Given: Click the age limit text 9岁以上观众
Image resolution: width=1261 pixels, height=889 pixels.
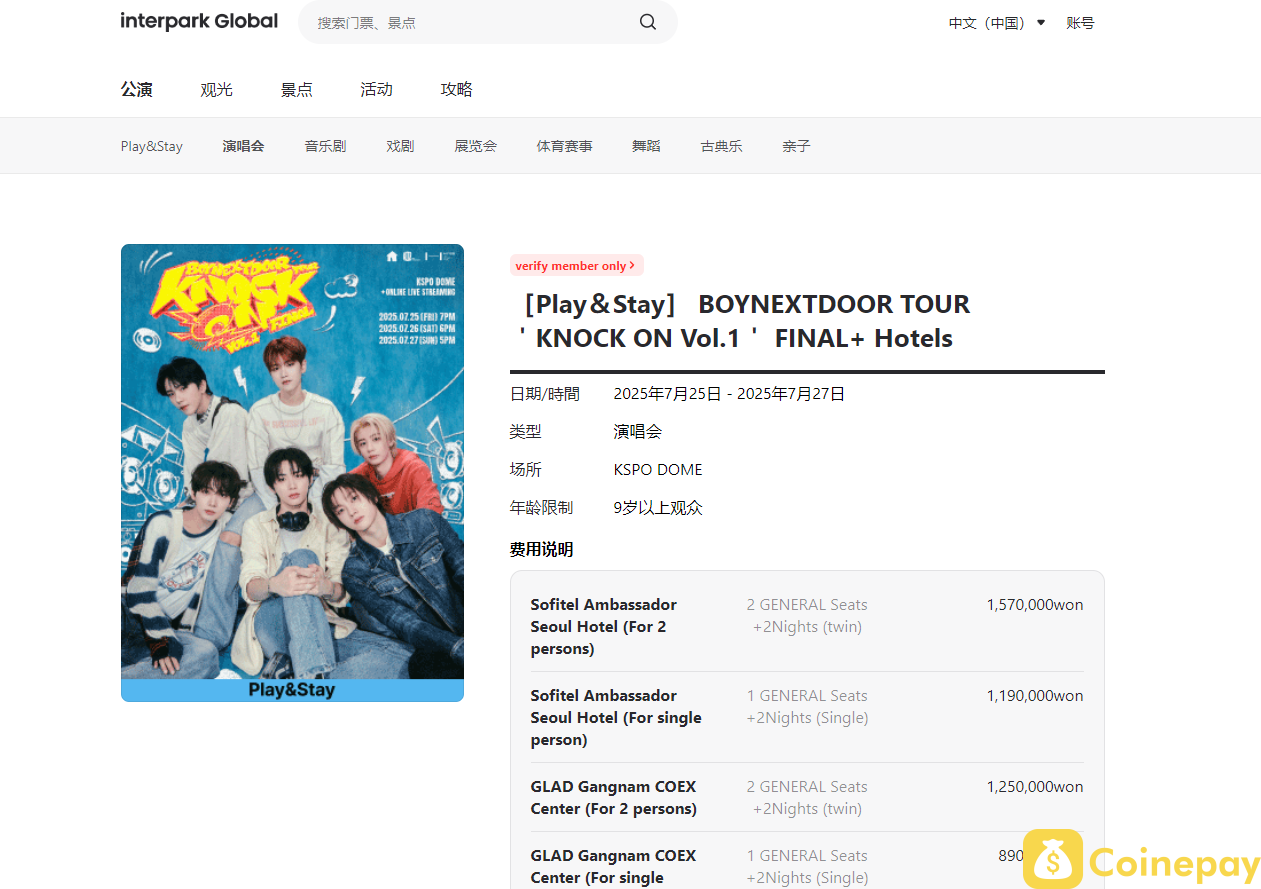Looking at the screenshot, I should click(x=658, y=508).
